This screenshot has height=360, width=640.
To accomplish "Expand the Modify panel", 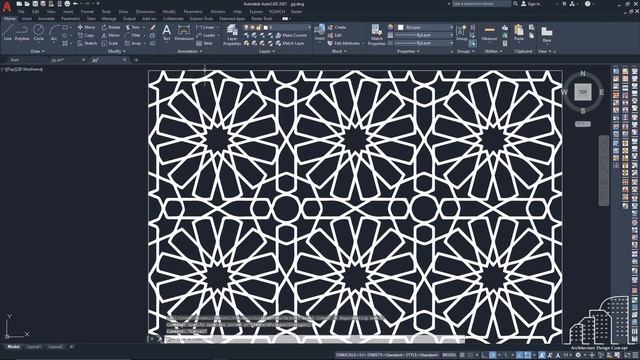I will (116, 51).
